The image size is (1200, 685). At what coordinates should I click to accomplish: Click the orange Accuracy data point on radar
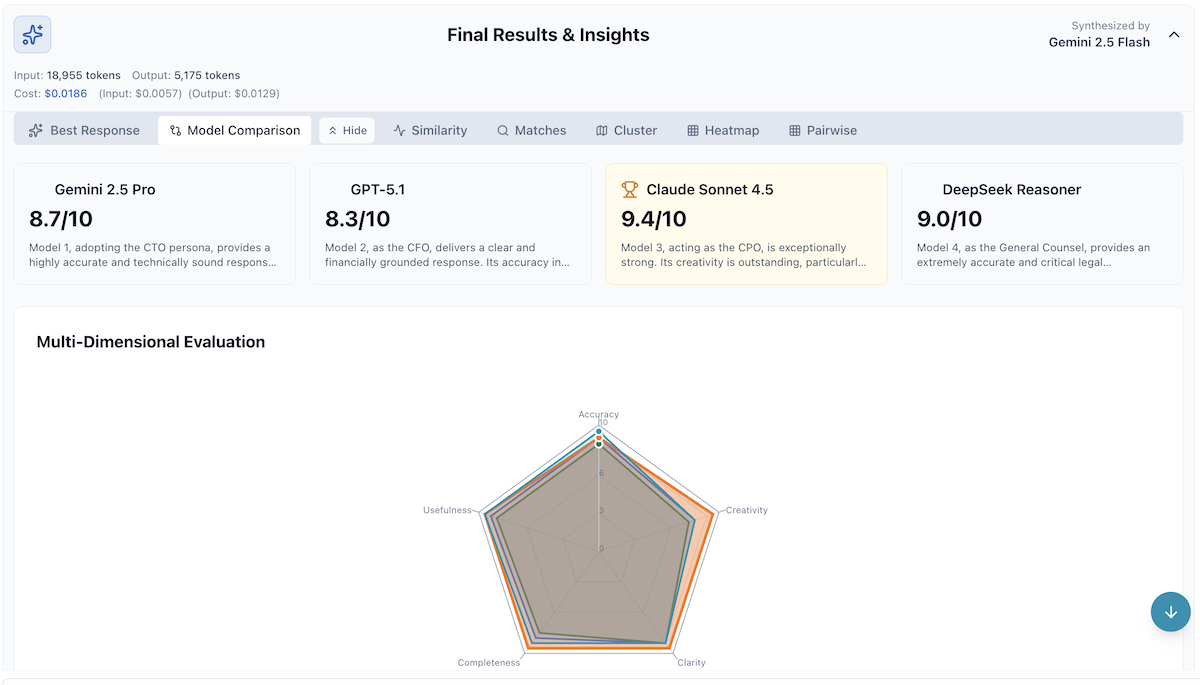(x=599, y=437)
